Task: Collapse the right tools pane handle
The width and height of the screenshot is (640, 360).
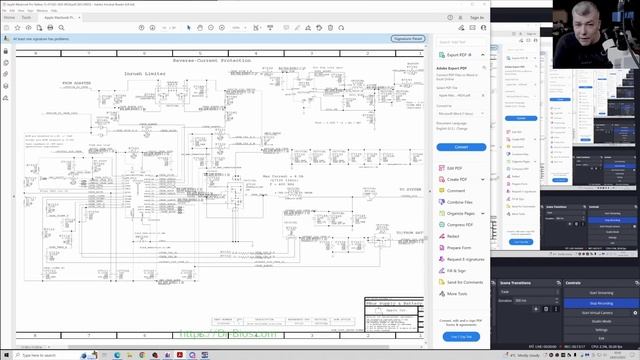Action: (430, 191)
